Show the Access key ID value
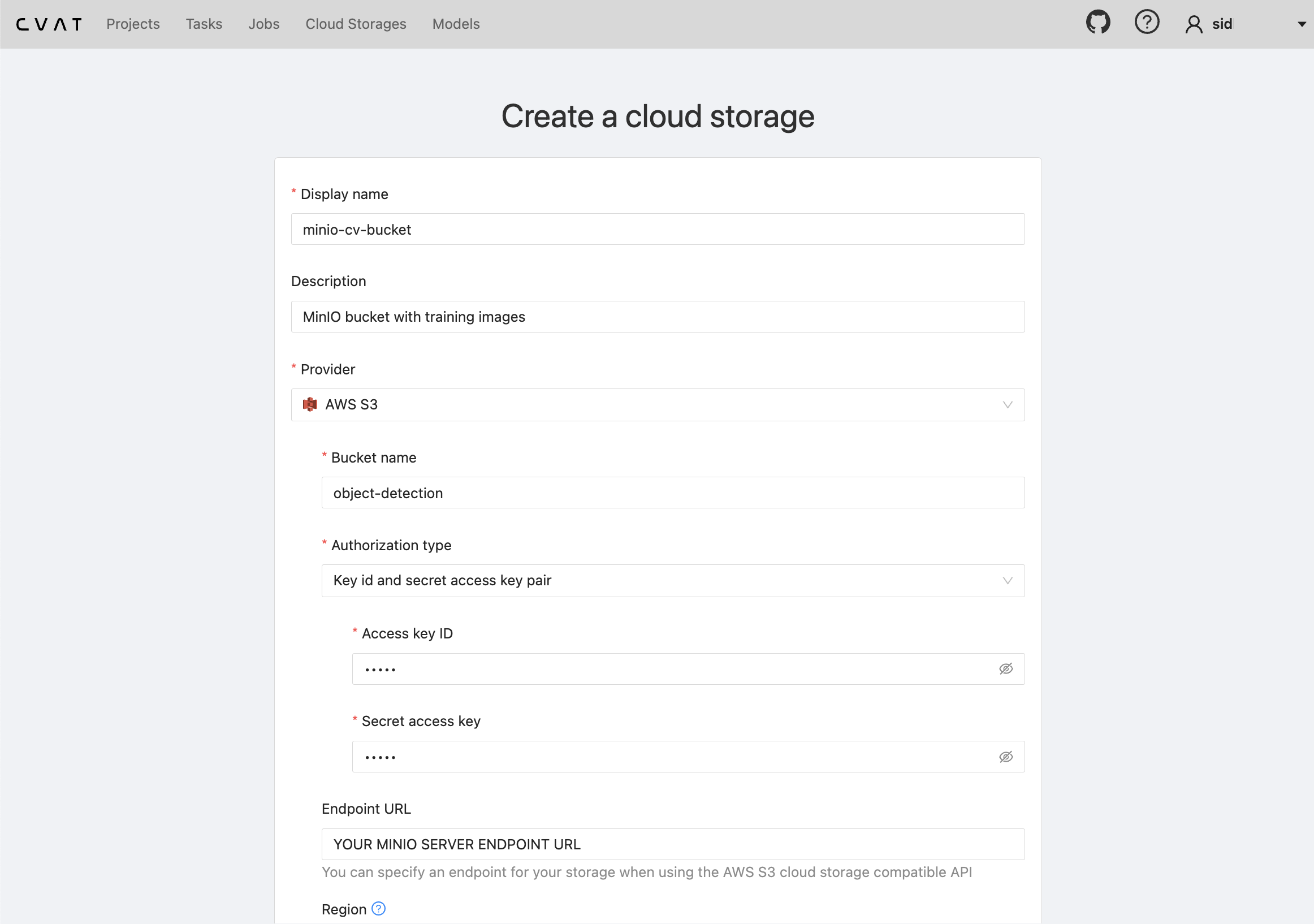Viewport: 1314px width, 924px height. (1005, 668)
